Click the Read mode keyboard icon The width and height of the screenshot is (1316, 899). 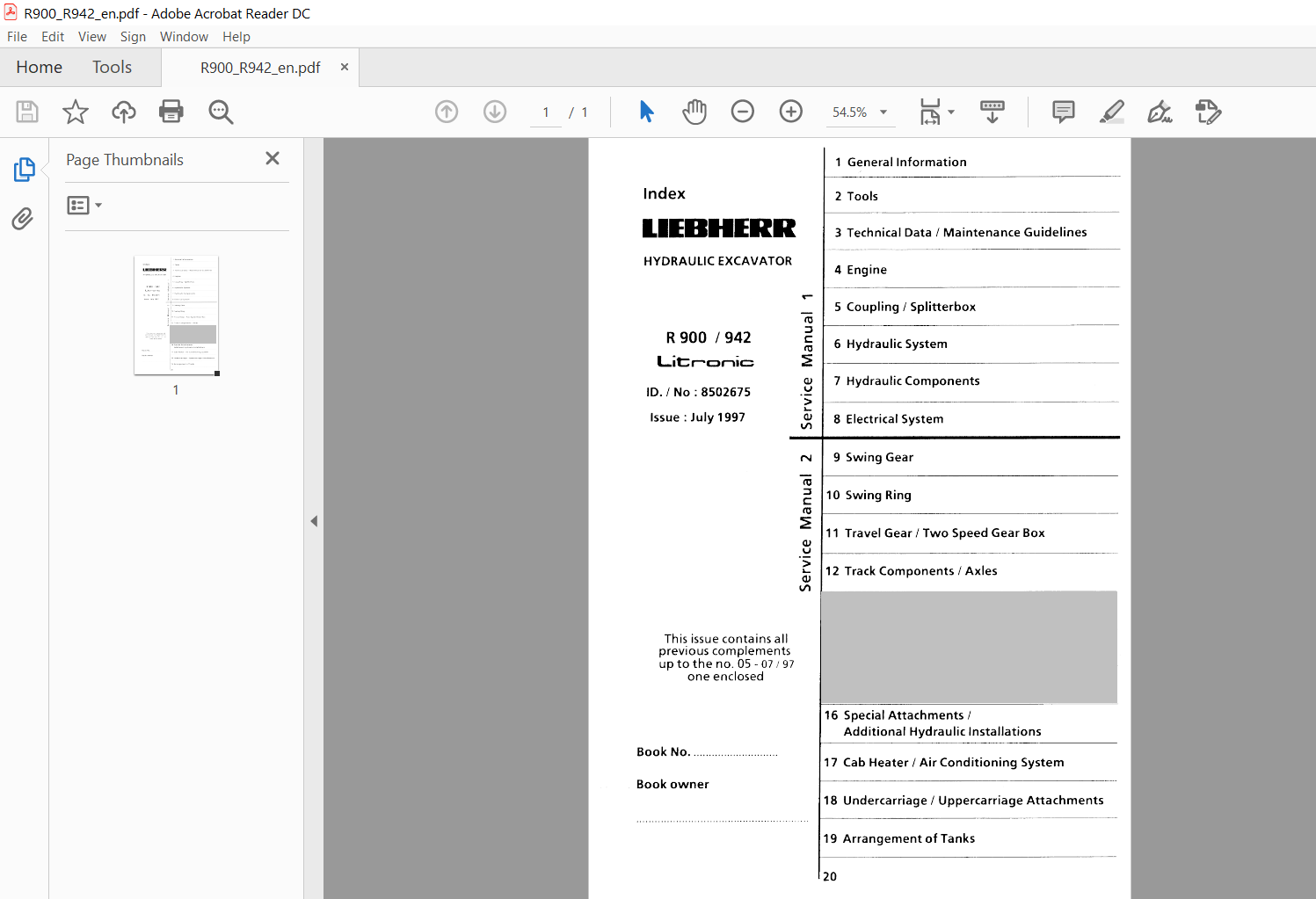coord(992,112)
